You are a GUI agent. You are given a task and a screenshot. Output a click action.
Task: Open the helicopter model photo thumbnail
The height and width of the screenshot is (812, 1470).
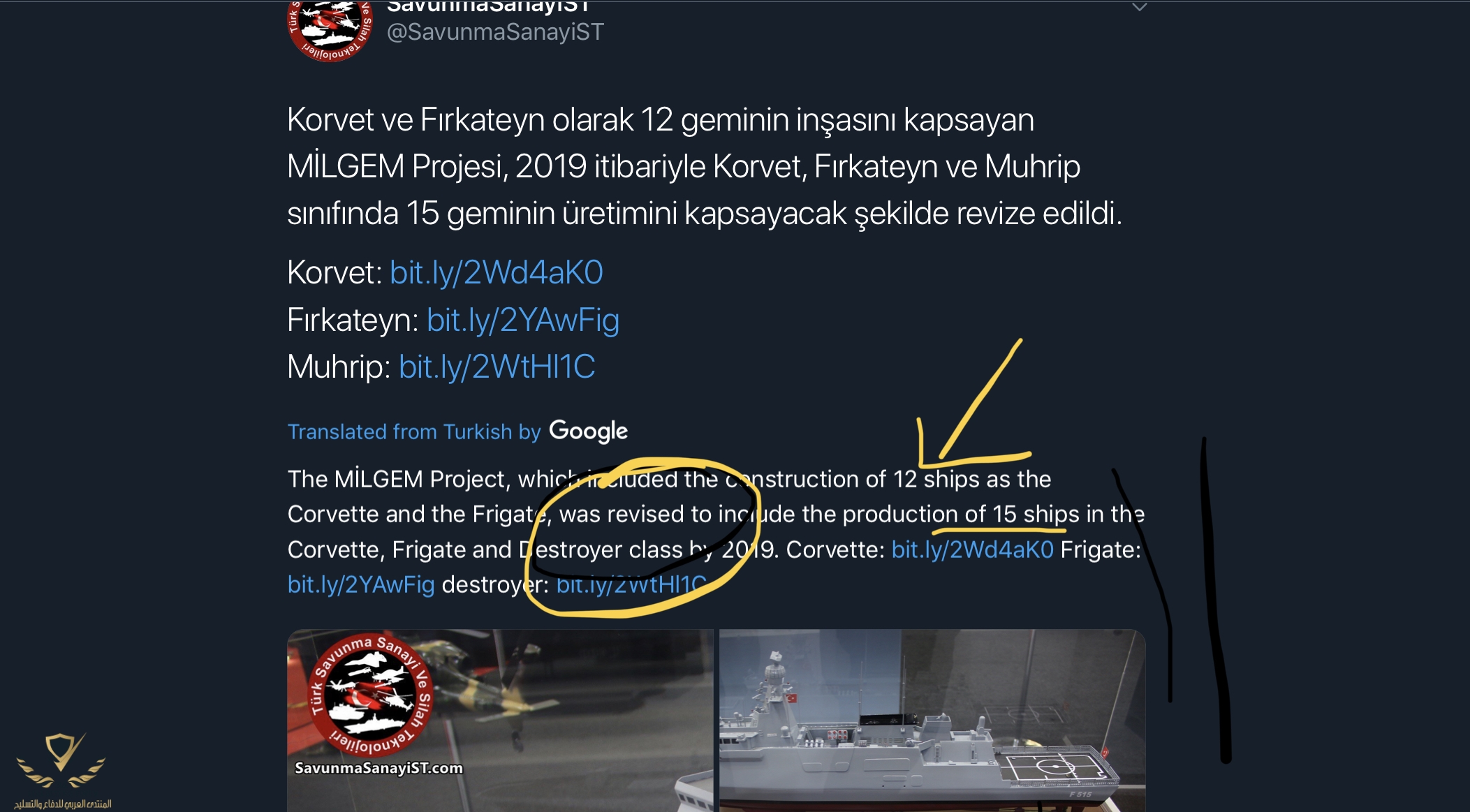(500, 721)
